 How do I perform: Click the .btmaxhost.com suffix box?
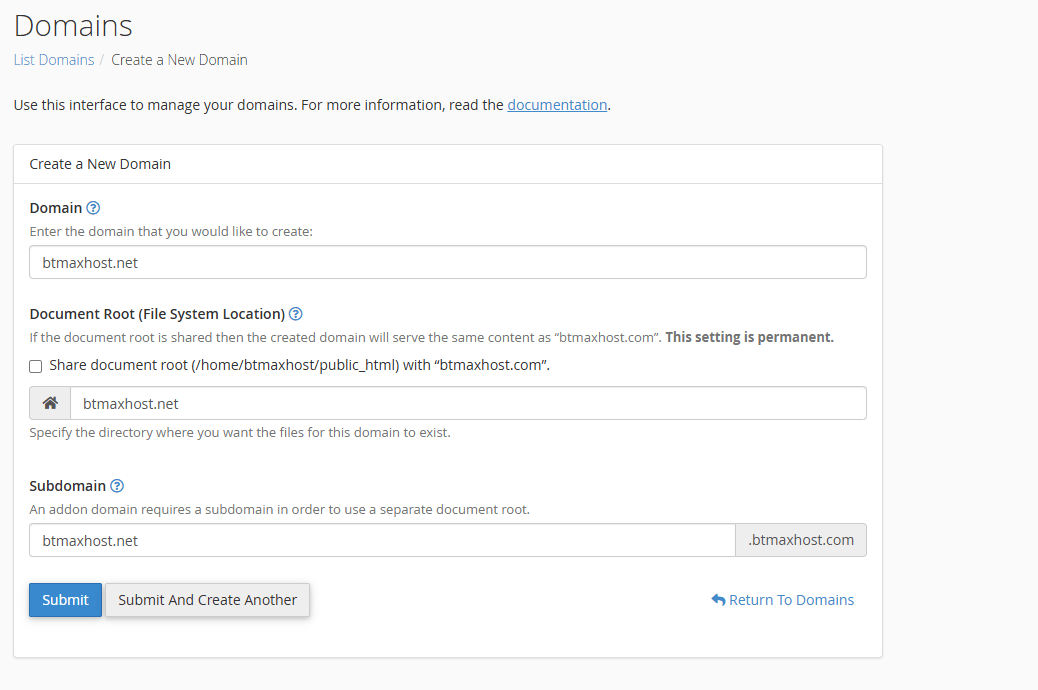(x=801, y=541)
